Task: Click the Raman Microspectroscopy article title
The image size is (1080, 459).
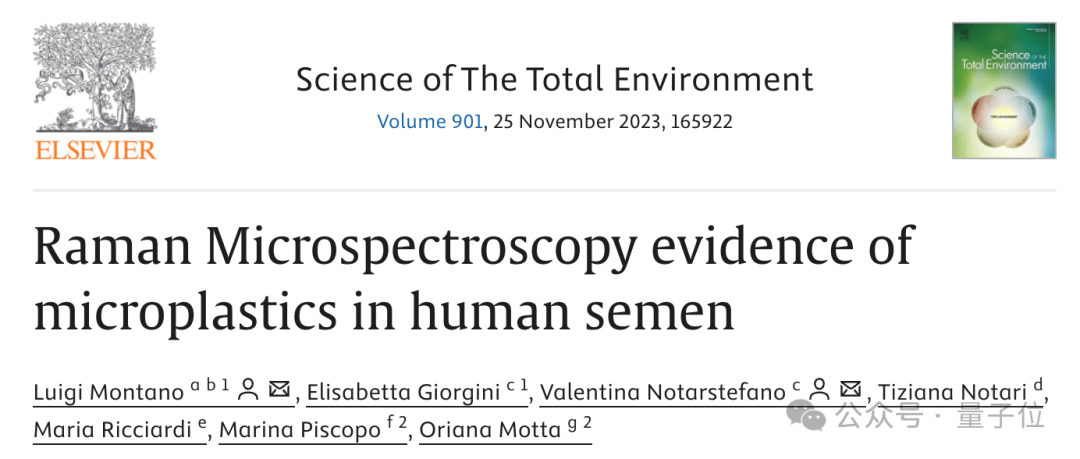Action: pos(473,278)
